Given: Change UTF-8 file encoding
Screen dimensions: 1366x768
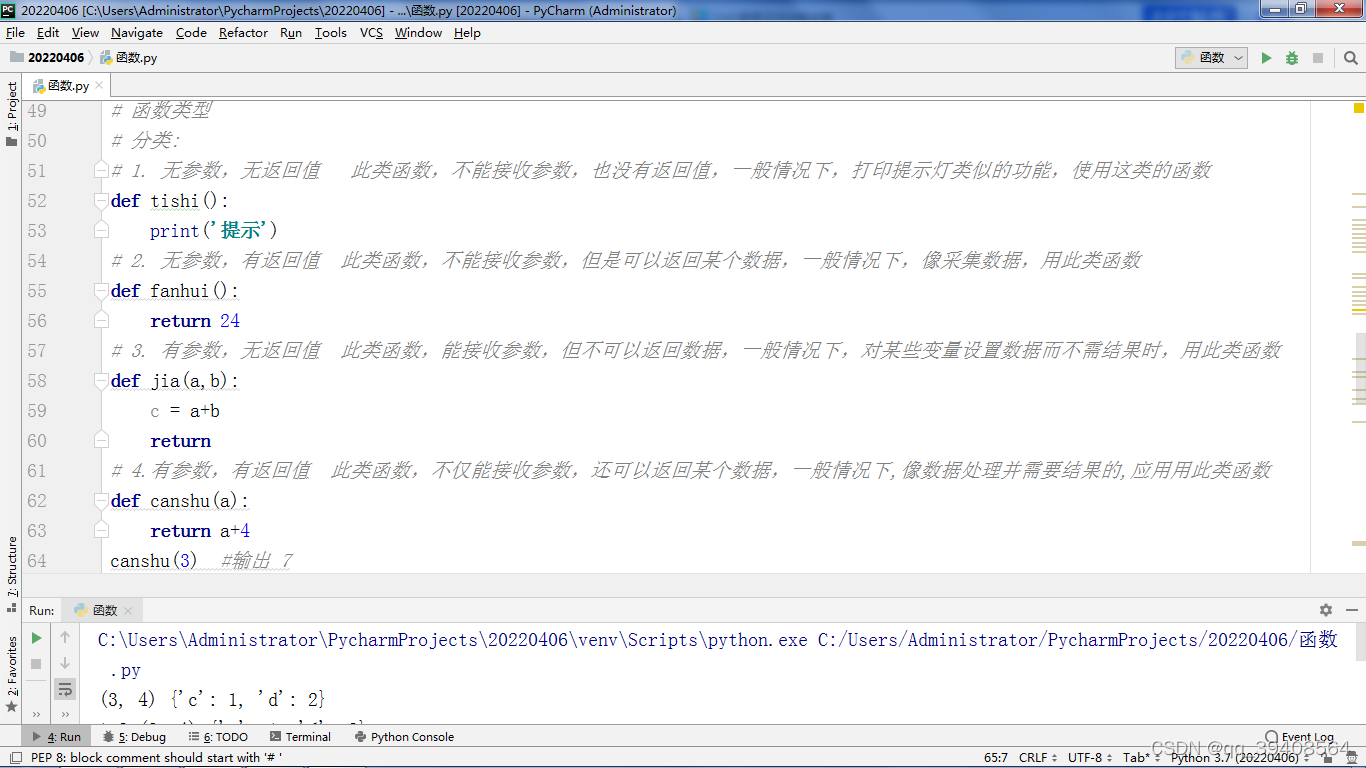Looking at the screenshot, I should click(x=1090, y=758).
